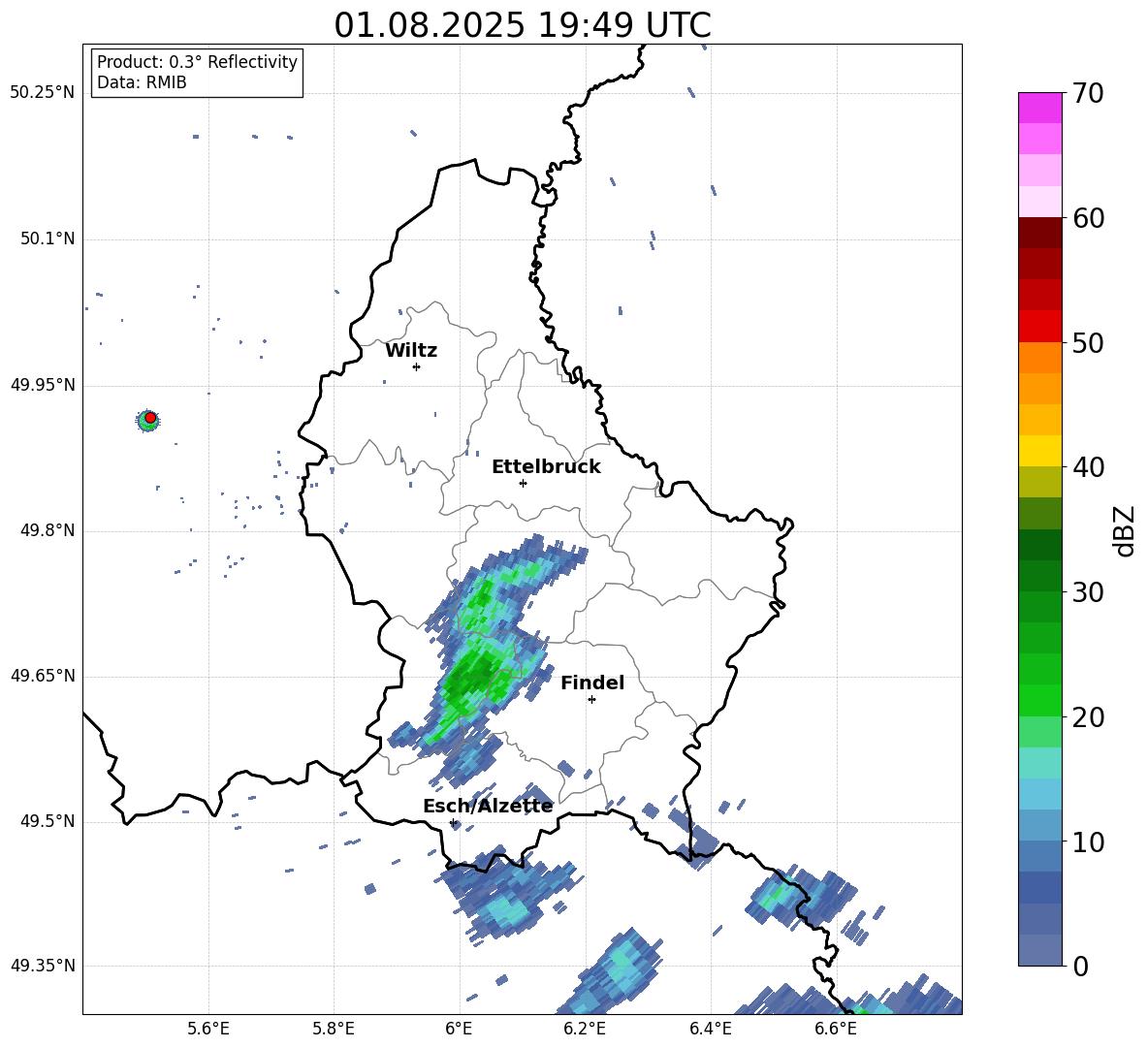Image resolution: width=1148 pixels, height=1048 pixels.
Task: Click the Ettelbruck city label
Action: (546, 467)
